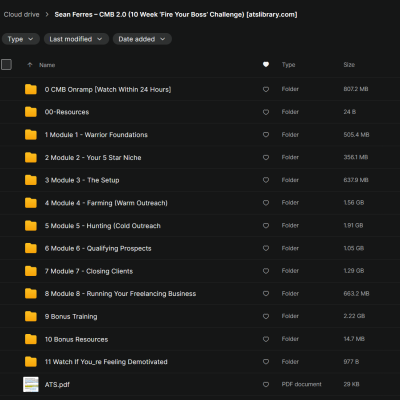Select the Module 2 Your 5 Star Niche folder icon

31,157
